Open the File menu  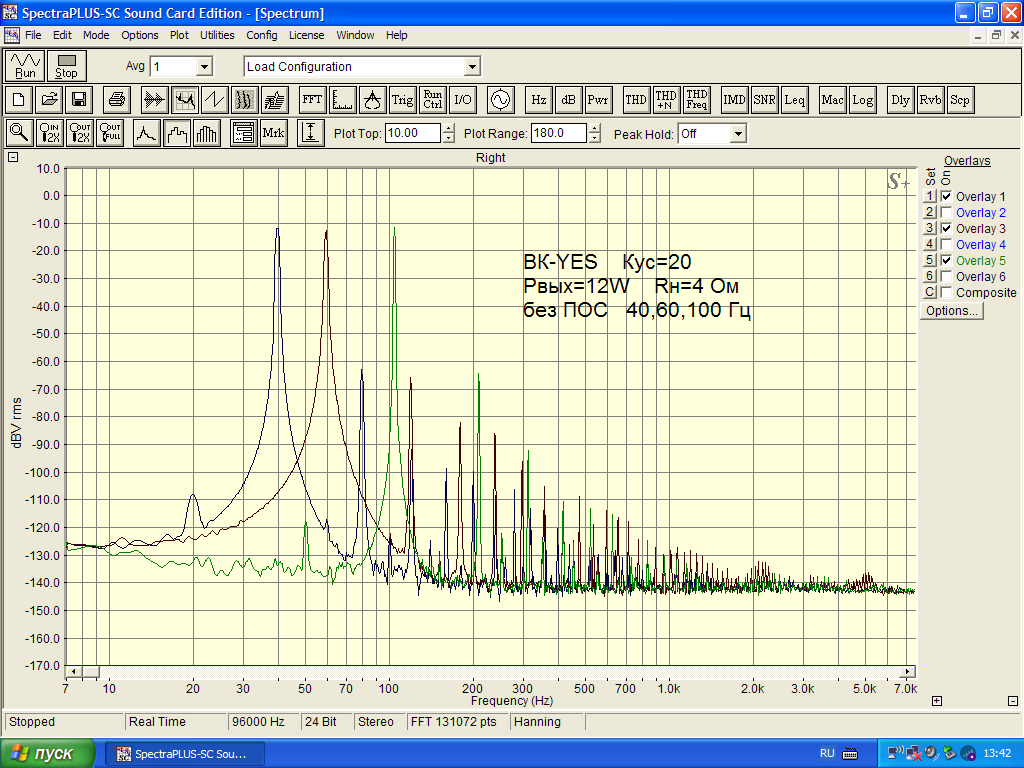(x=33, y=35)
